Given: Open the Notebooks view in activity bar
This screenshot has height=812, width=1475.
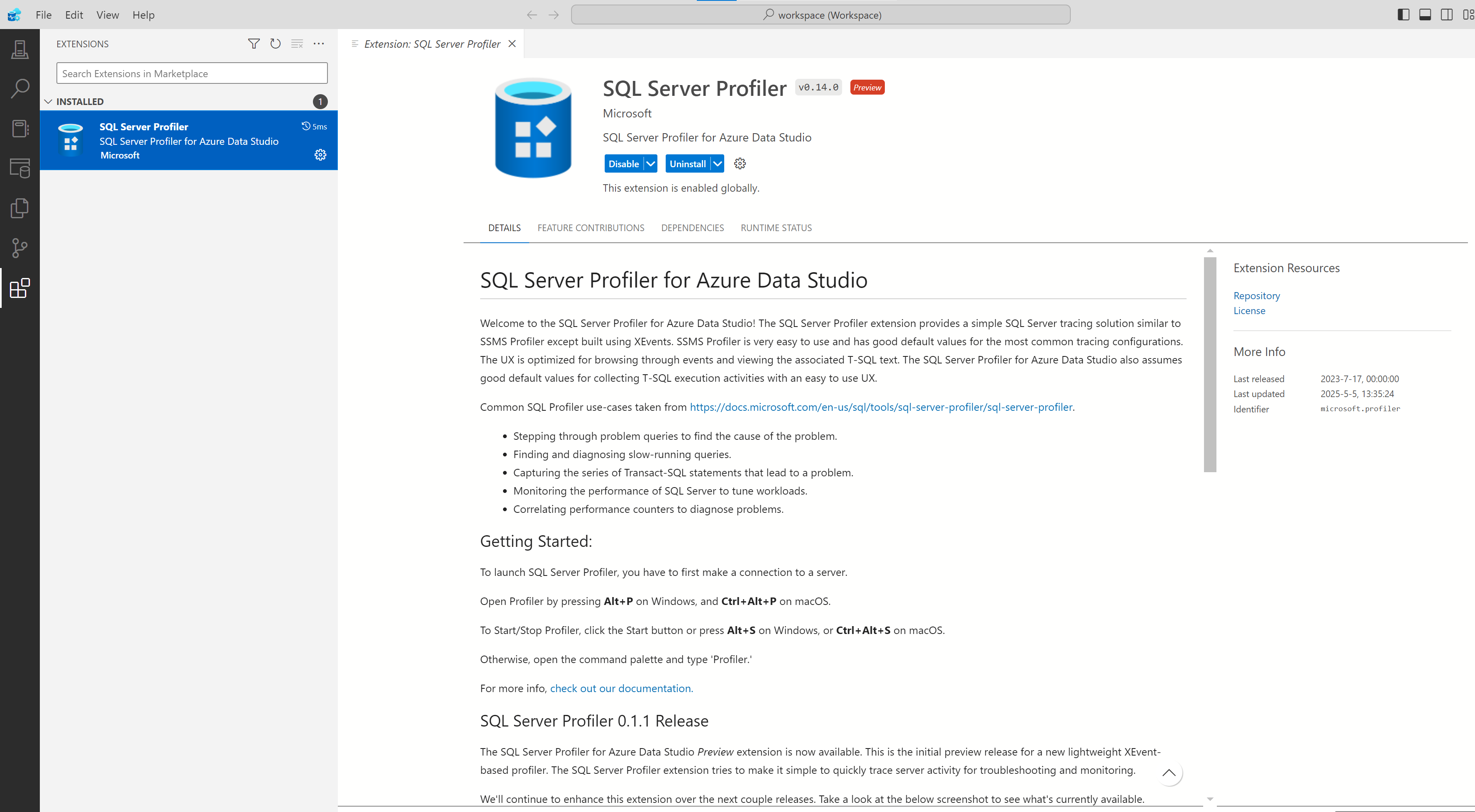Looking at the screenshot, I should tap(20, 128).
